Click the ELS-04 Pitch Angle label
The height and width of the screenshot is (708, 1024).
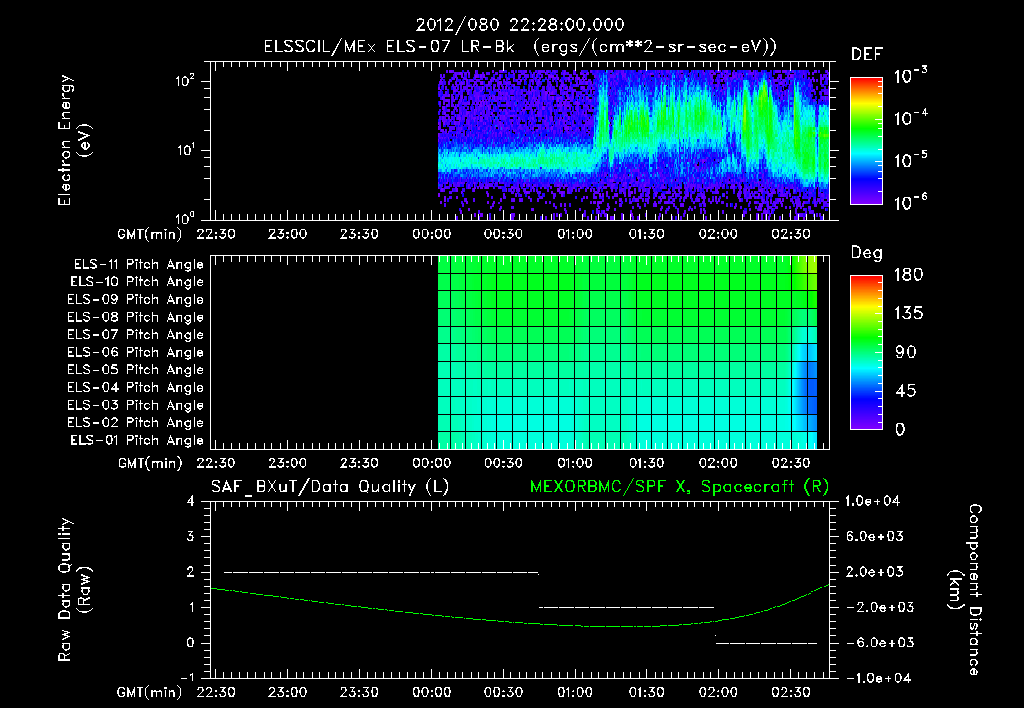coord(135,387)
